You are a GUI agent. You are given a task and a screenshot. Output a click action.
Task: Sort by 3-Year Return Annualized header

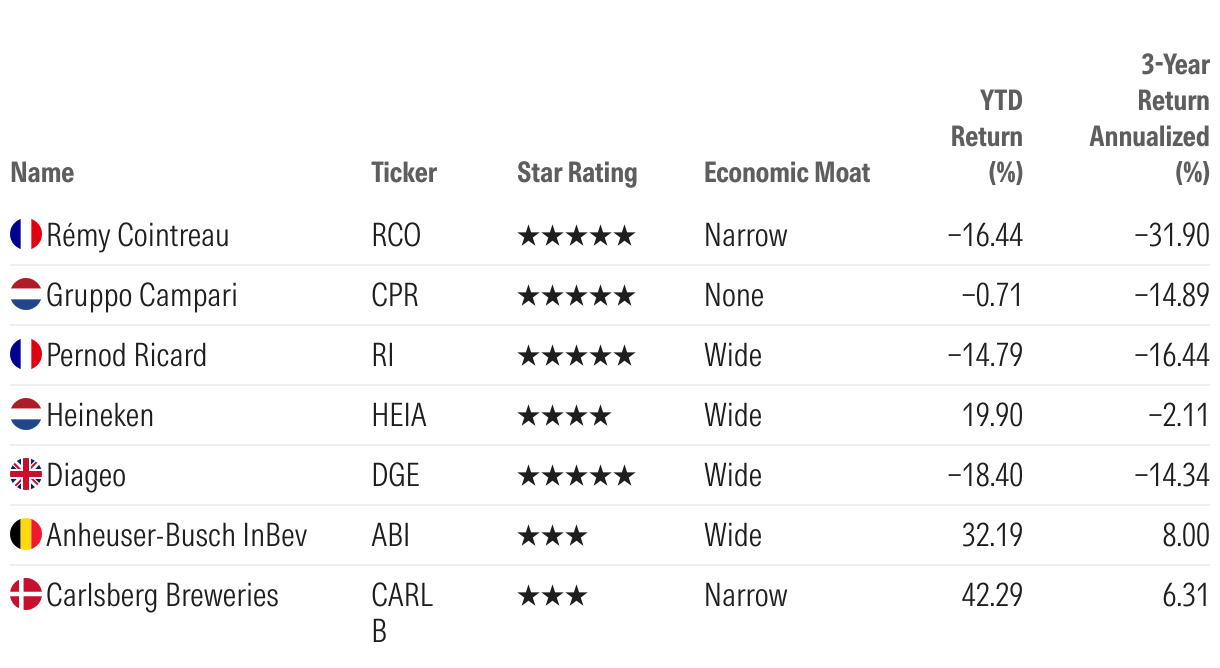point(1150,118)
